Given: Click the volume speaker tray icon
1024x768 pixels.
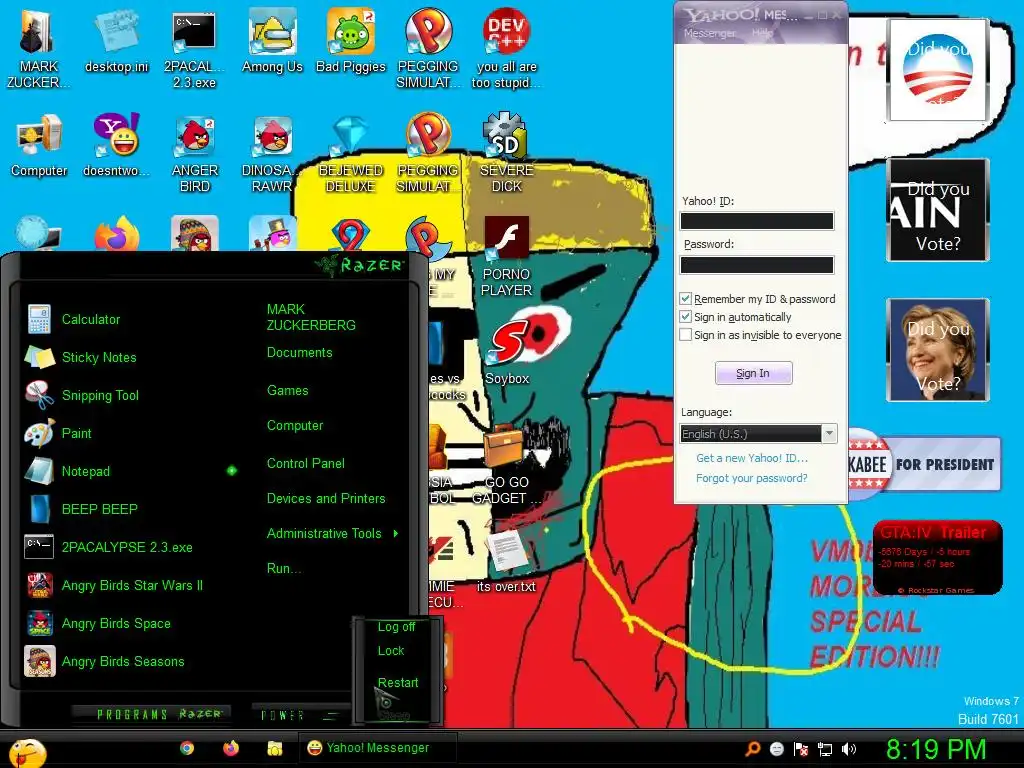Looking at the screenshot, I should 849,749.
